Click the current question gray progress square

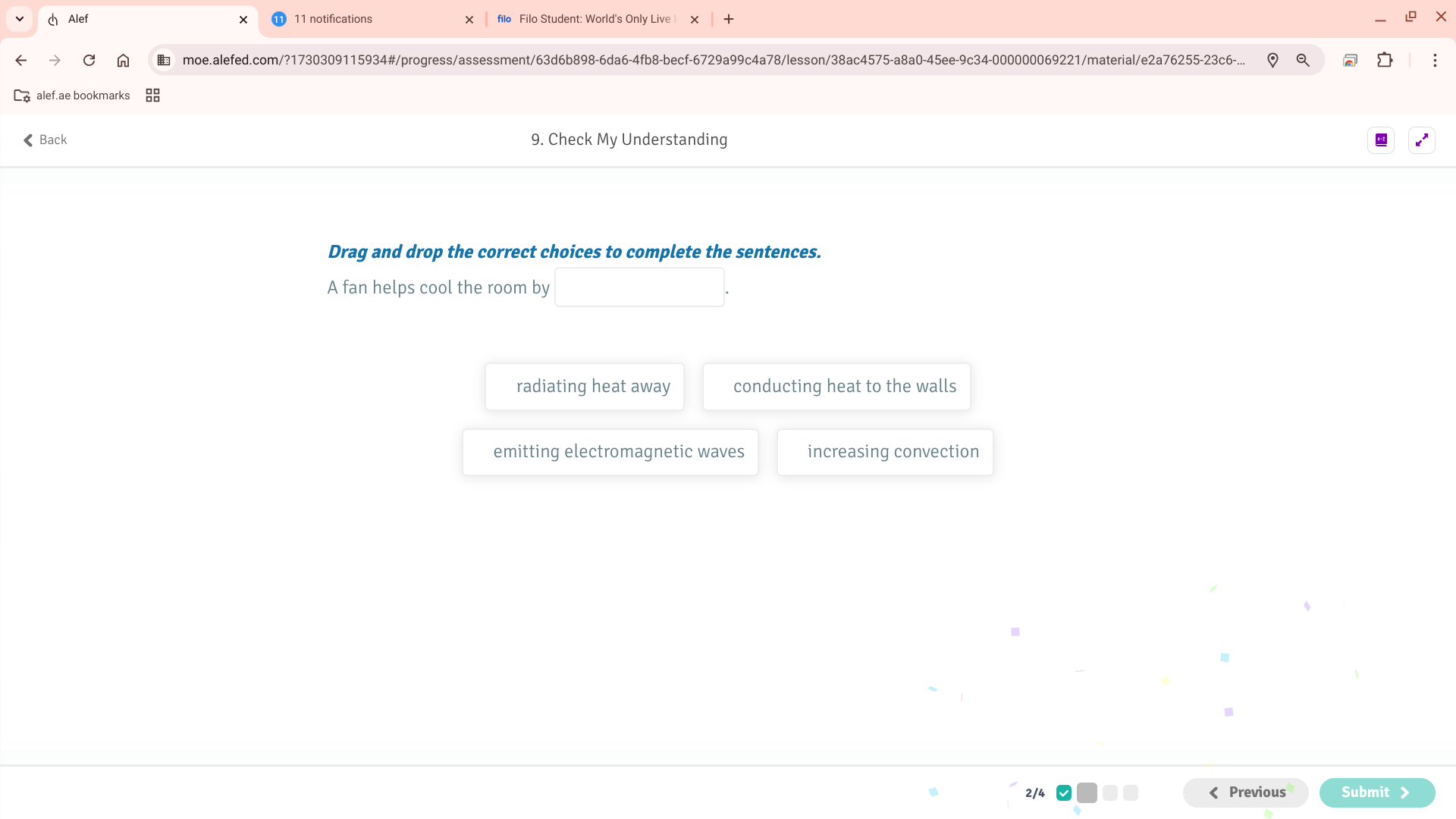click(x=1087, y=793)
